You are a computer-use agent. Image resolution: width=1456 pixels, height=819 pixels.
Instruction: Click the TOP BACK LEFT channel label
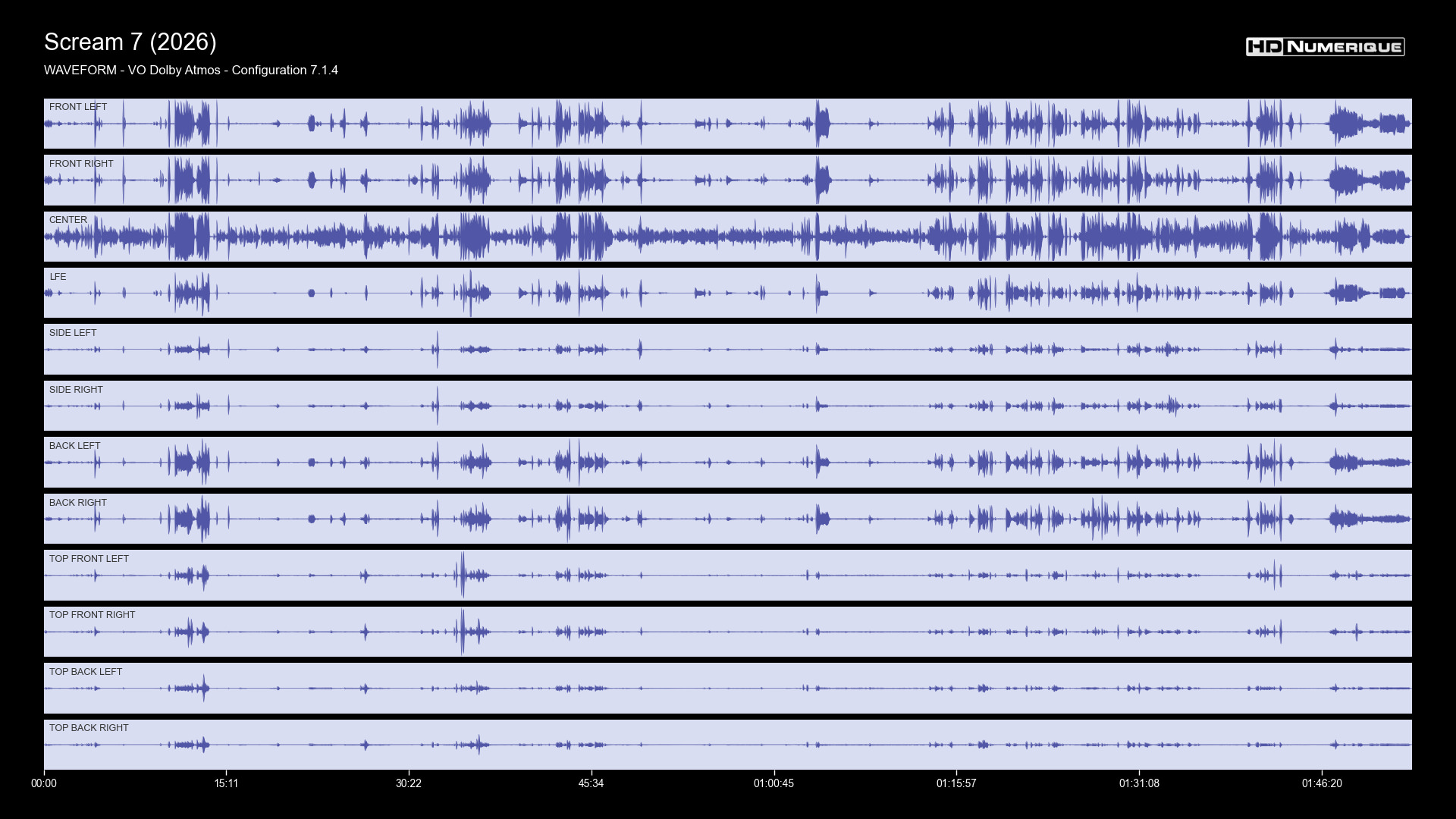(86, 672)
